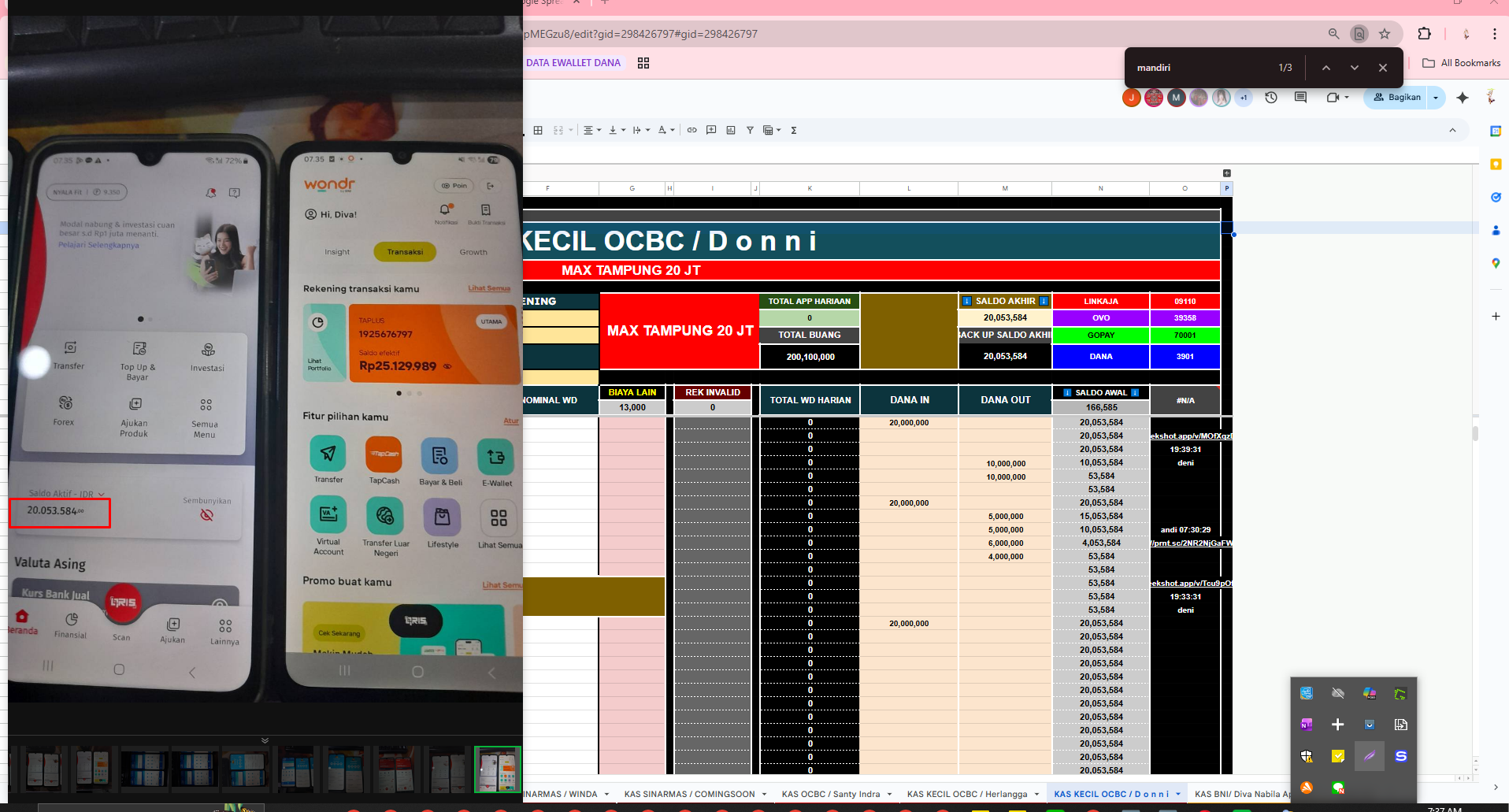Expand the column group plus button

(1226, 173)
